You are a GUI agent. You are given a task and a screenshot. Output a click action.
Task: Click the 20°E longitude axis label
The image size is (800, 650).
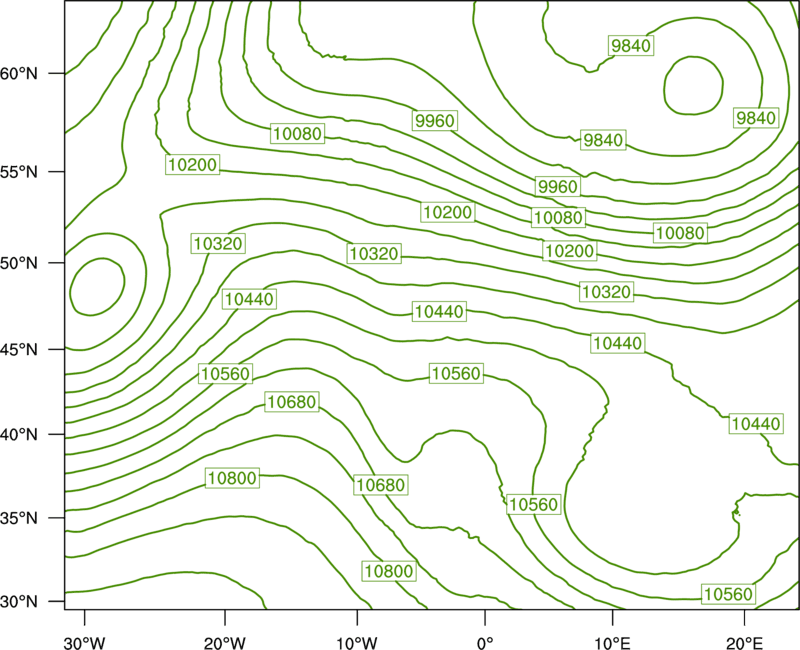click(x=744, y=643)
